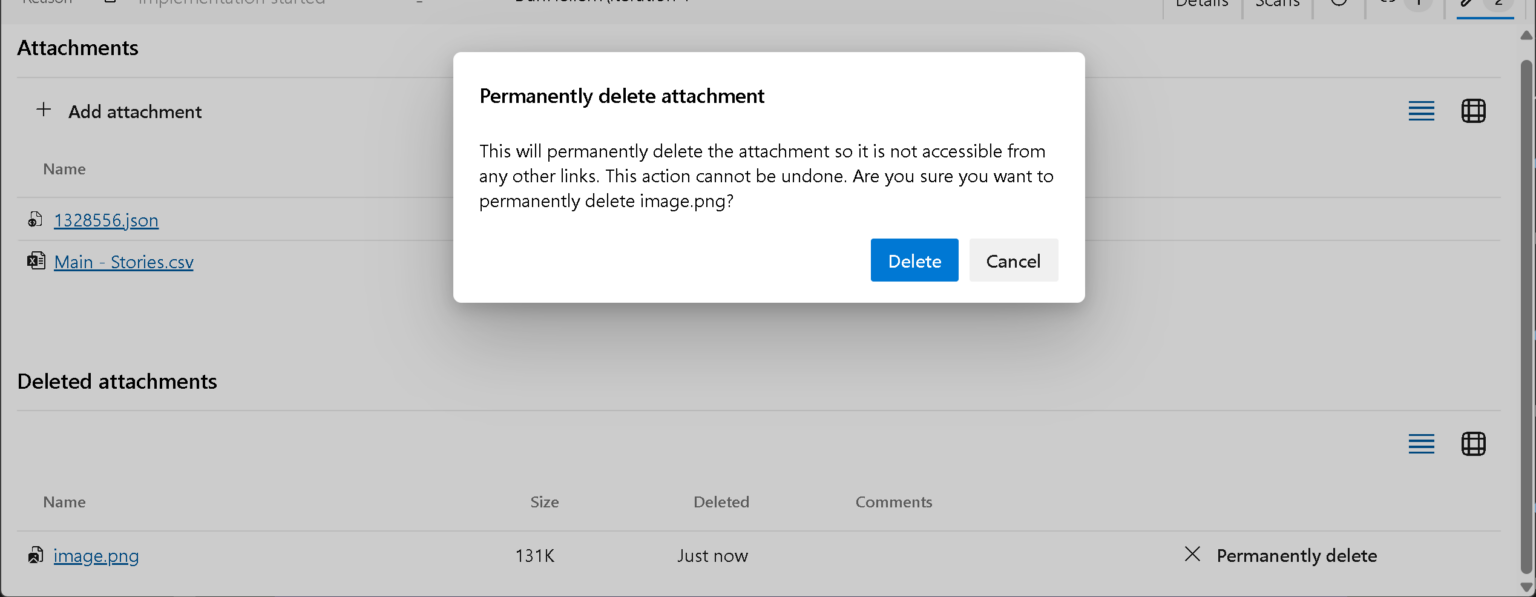Viewport: 1536px width, 597px height.
Task: Click the plus icon for adding attachments
Action: coord(44,110)
